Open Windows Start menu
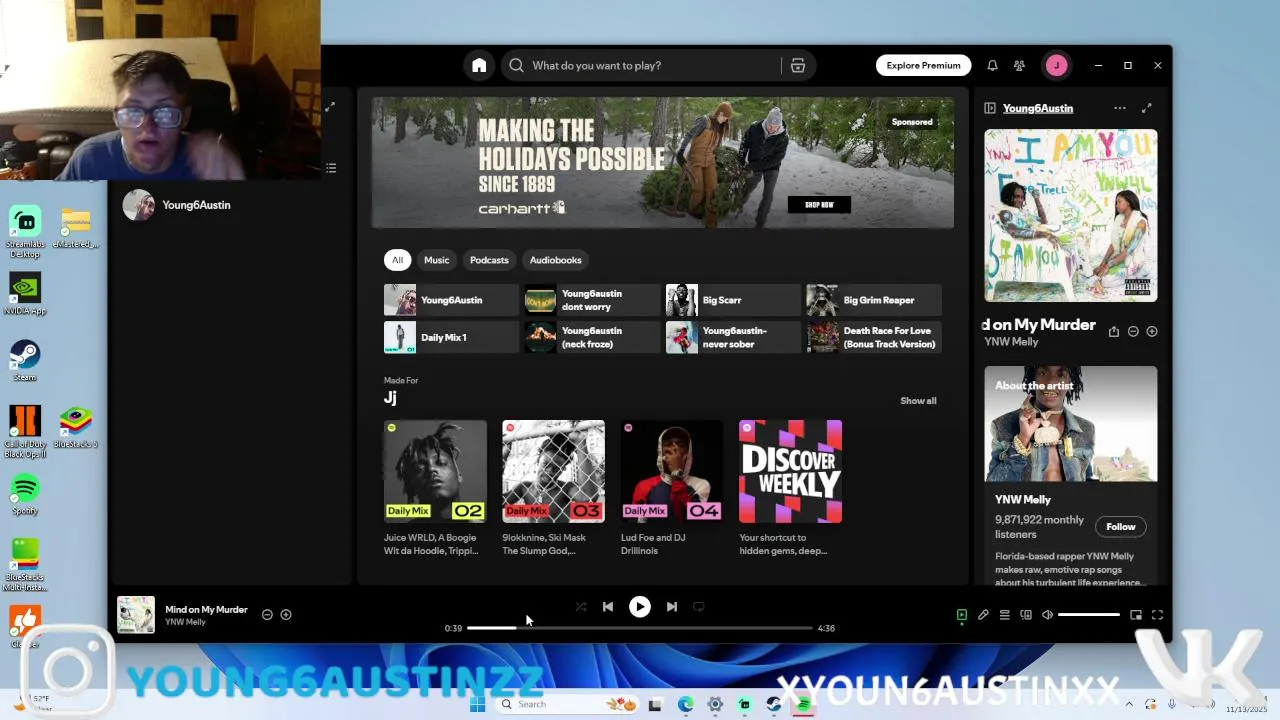The width and height of the screenshot is (1280, 720). pos(477,705)
